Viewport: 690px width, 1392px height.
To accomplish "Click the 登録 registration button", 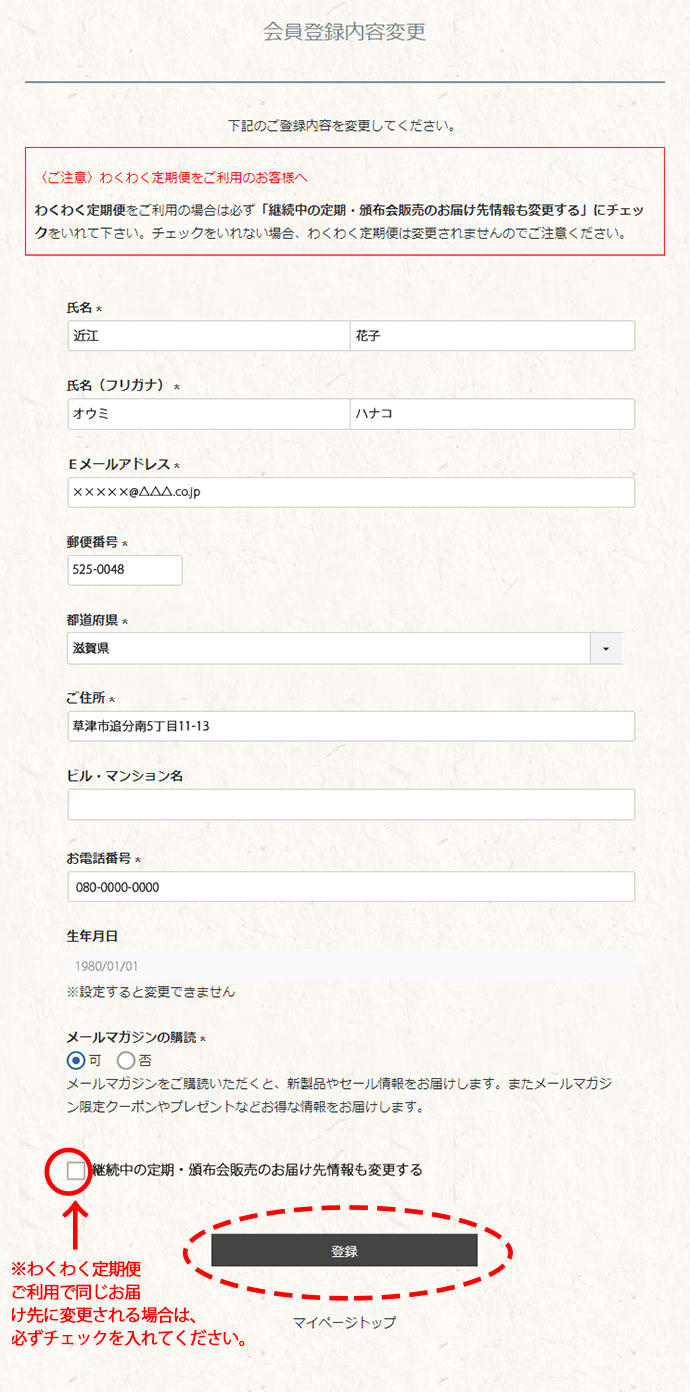I will pos(345,1250).
